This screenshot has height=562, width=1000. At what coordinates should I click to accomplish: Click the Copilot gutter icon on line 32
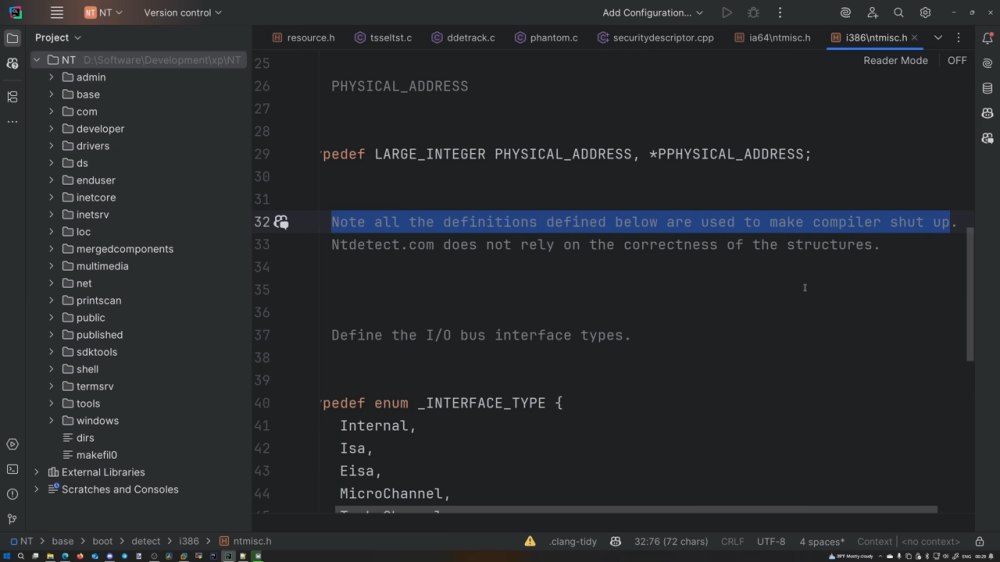pos(281,222)
